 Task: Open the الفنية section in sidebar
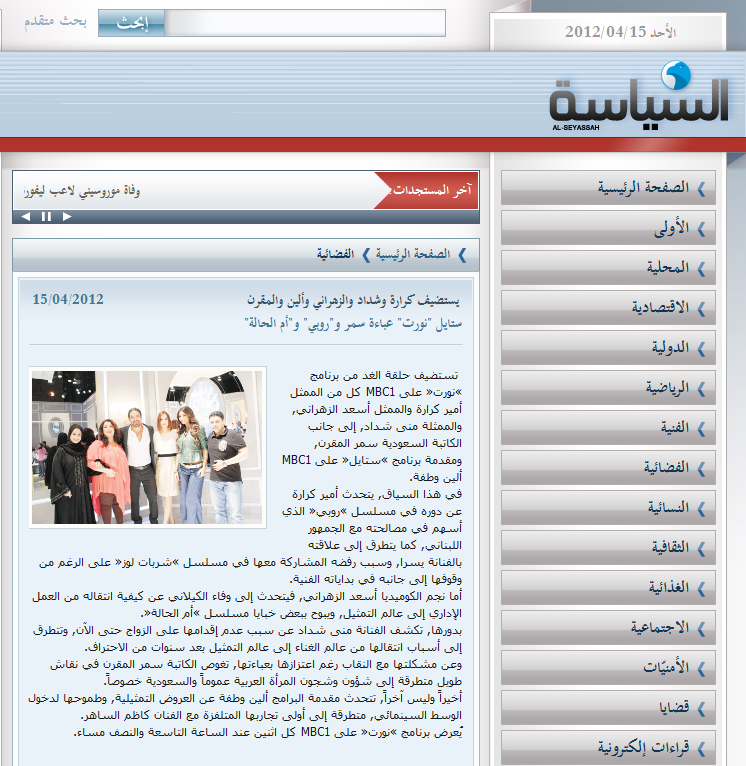click(608, 428)
